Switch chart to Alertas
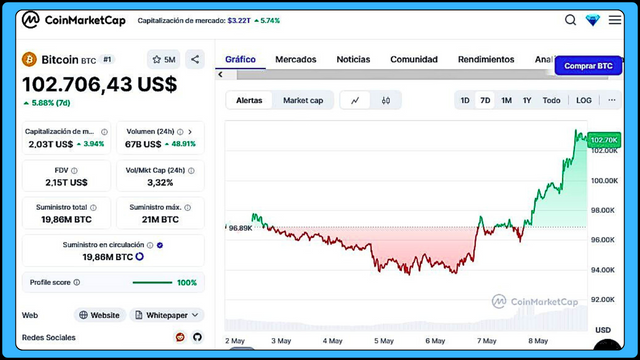Image resolution: width=640 pixels, height=360 pixels. coord(249,100)
